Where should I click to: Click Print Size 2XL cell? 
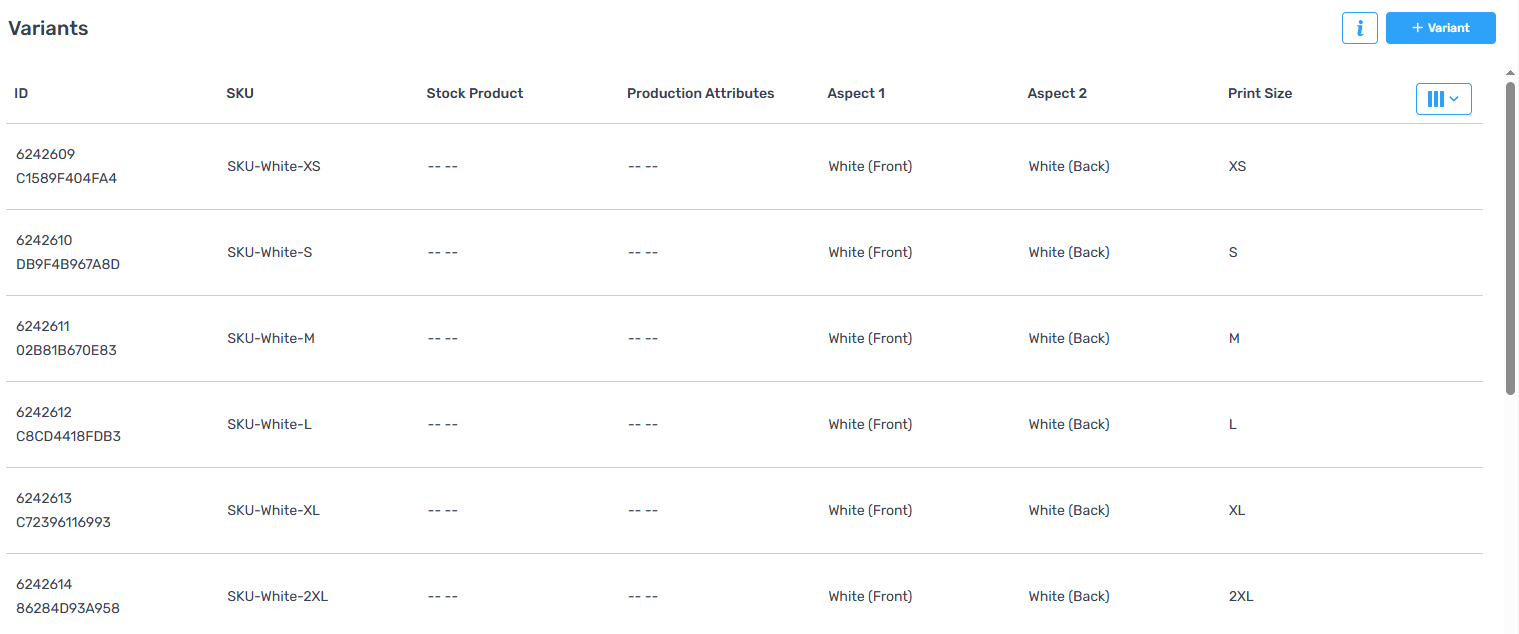(x=1240, y=596)
